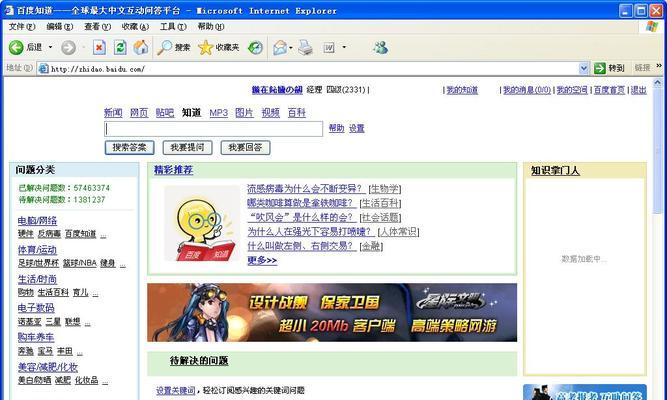Click the IE icon in the title bar
The image size is (667, 400).
9,10
